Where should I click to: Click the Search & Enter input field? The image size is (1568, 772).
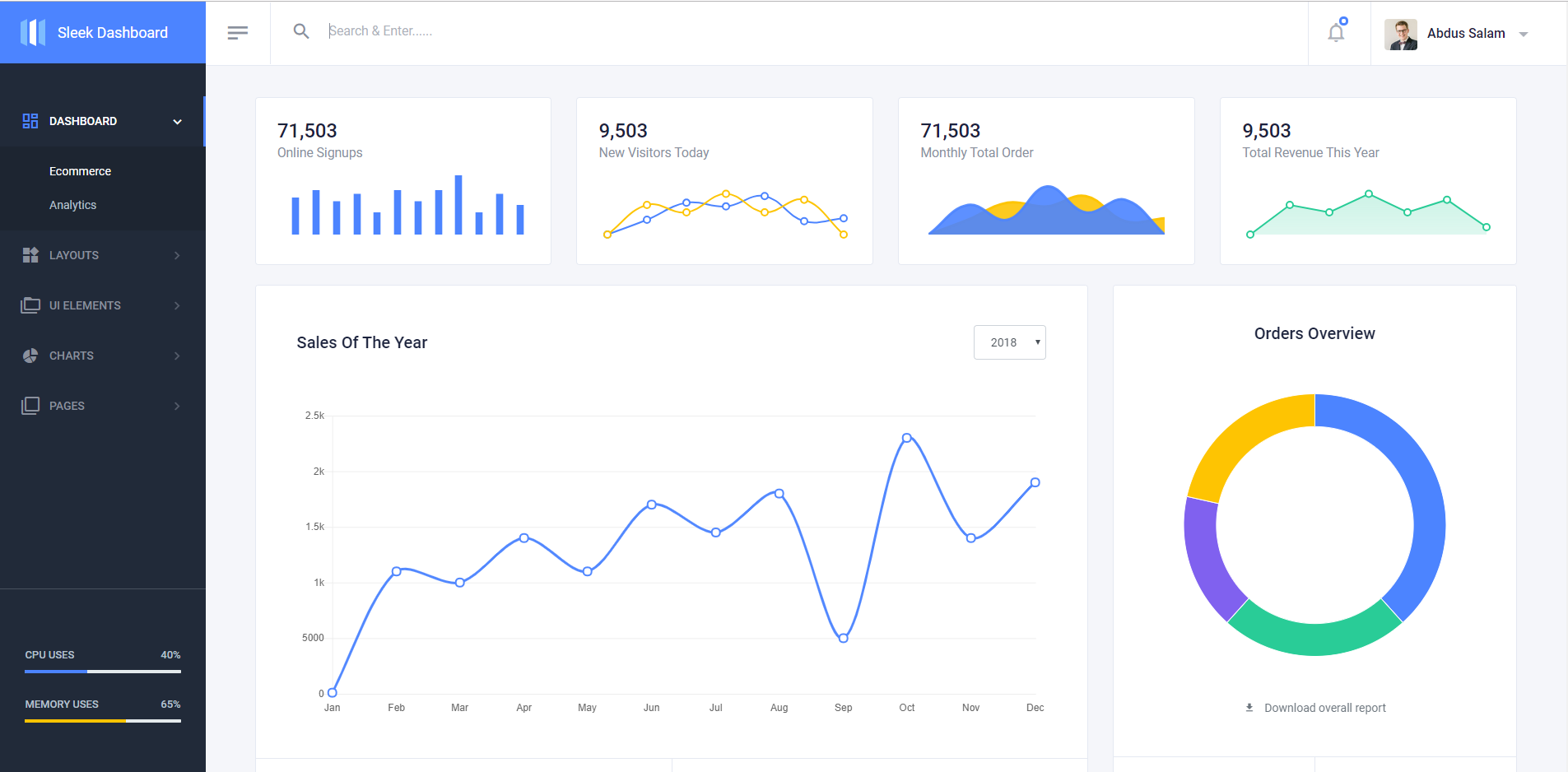[576, 31]
